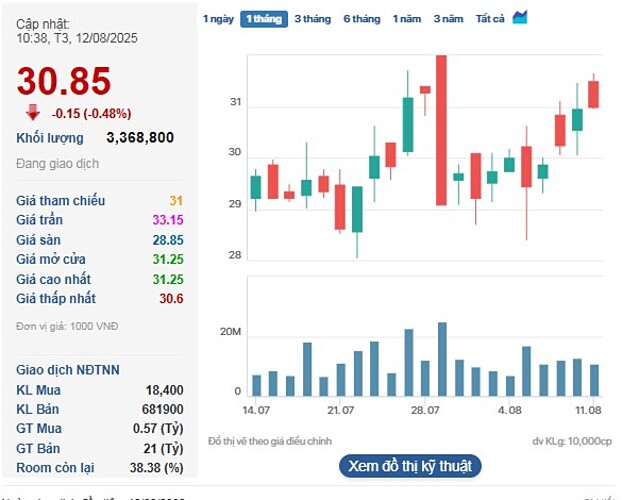Click the tallest red candlestick in the chart
The width and height of the screenshot is (639, 500).
click(x=441, y=130)
